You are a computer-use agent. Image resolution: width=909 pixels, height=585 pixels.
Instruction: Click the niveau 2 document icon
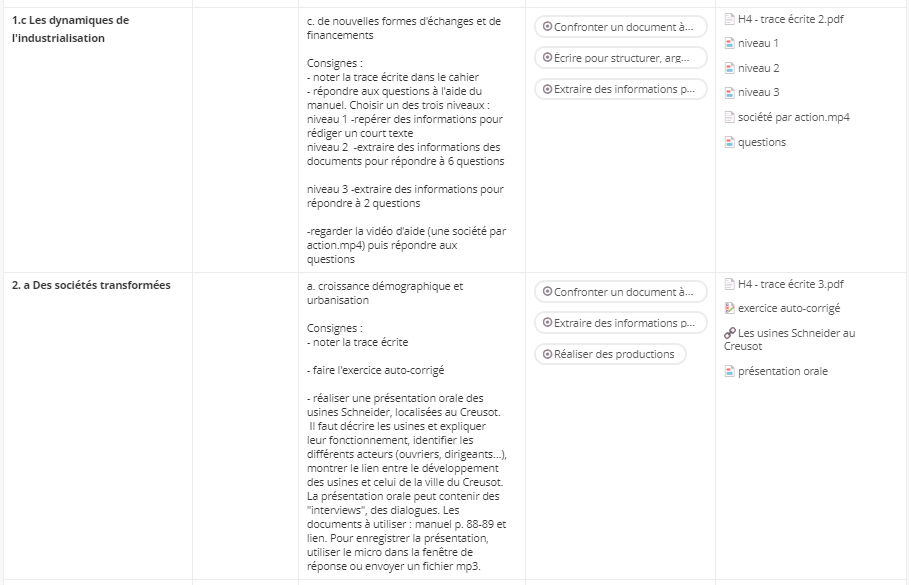tap(729, 68)
